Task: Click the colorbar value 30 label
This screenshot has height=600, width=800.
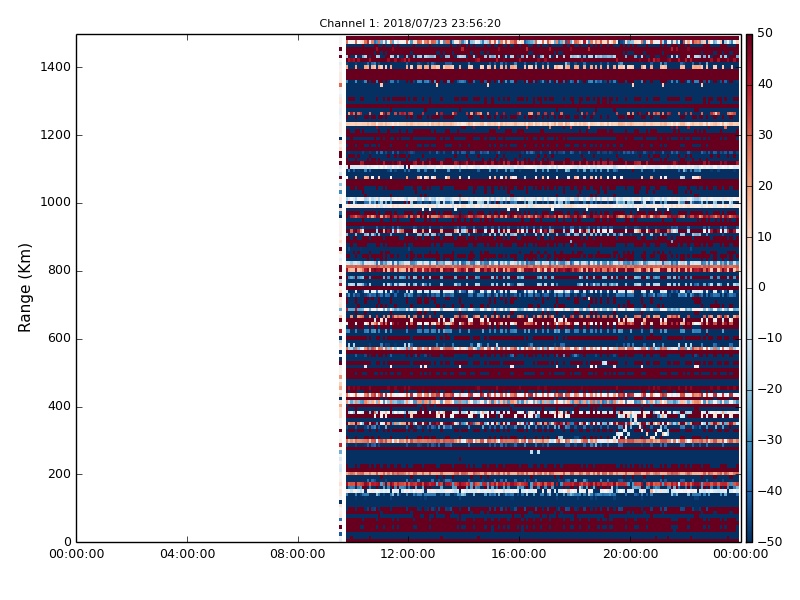Action: click(x=765, y=135)
